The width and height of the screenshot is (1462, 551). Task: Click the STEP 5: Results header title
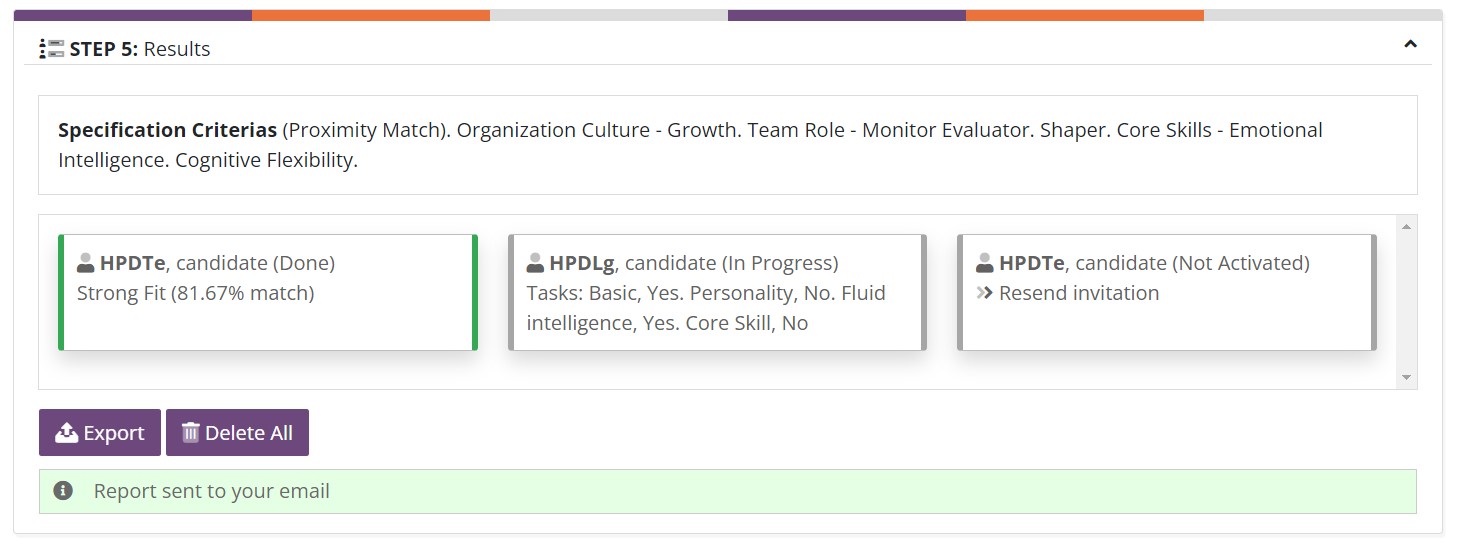click(140, 49)
